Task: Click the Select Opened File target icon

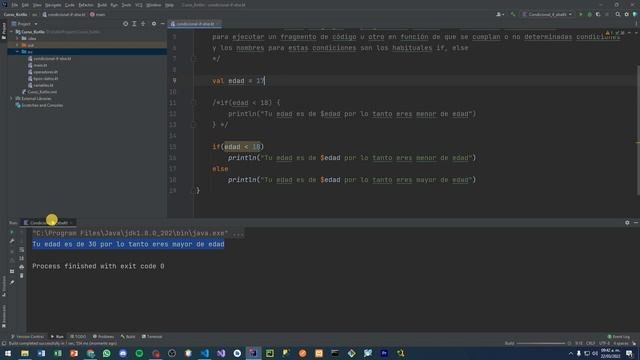Action: point(125,24)
